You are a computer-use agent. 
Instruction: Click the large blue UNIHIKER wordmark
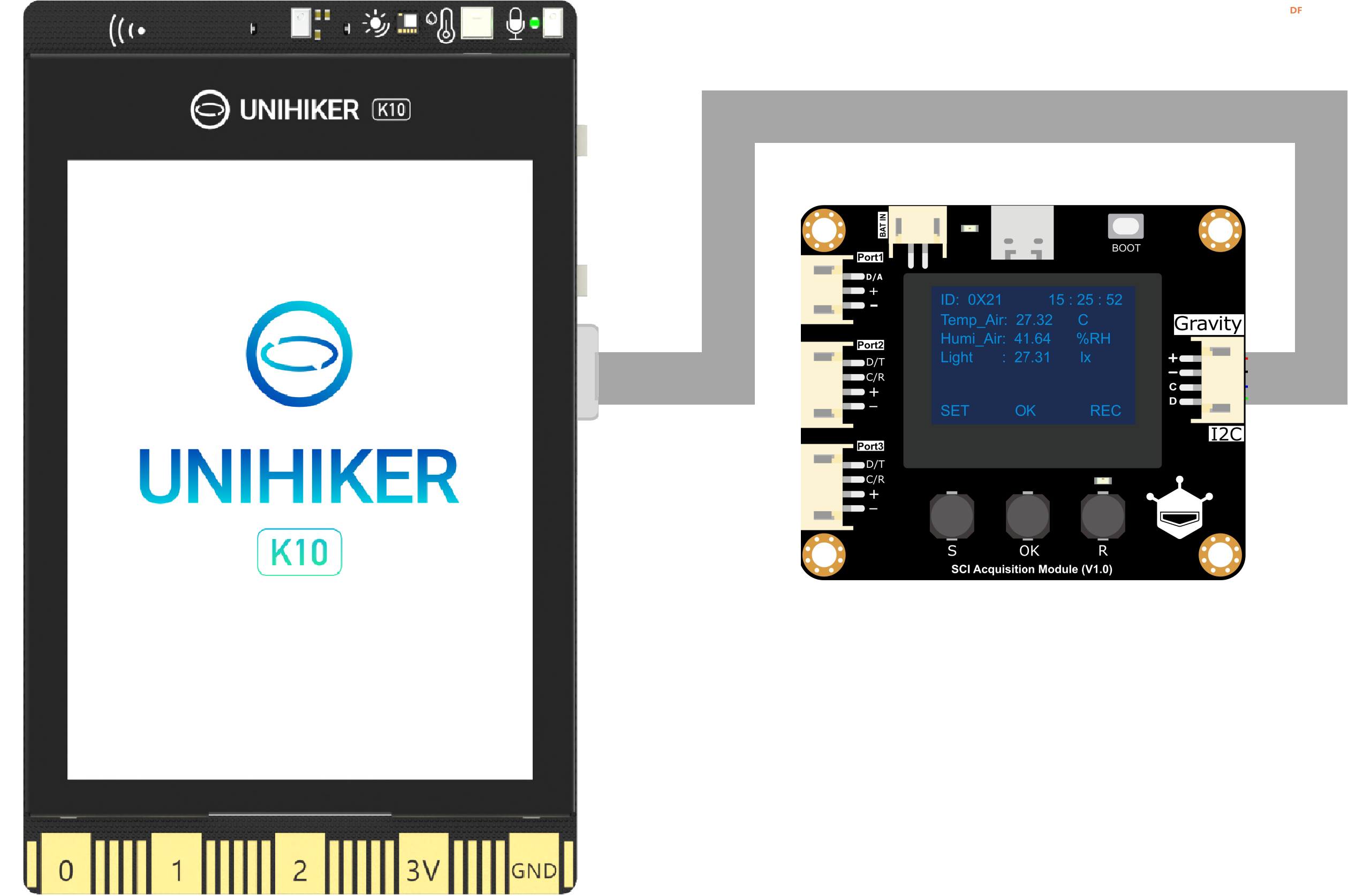coord(299,476)
